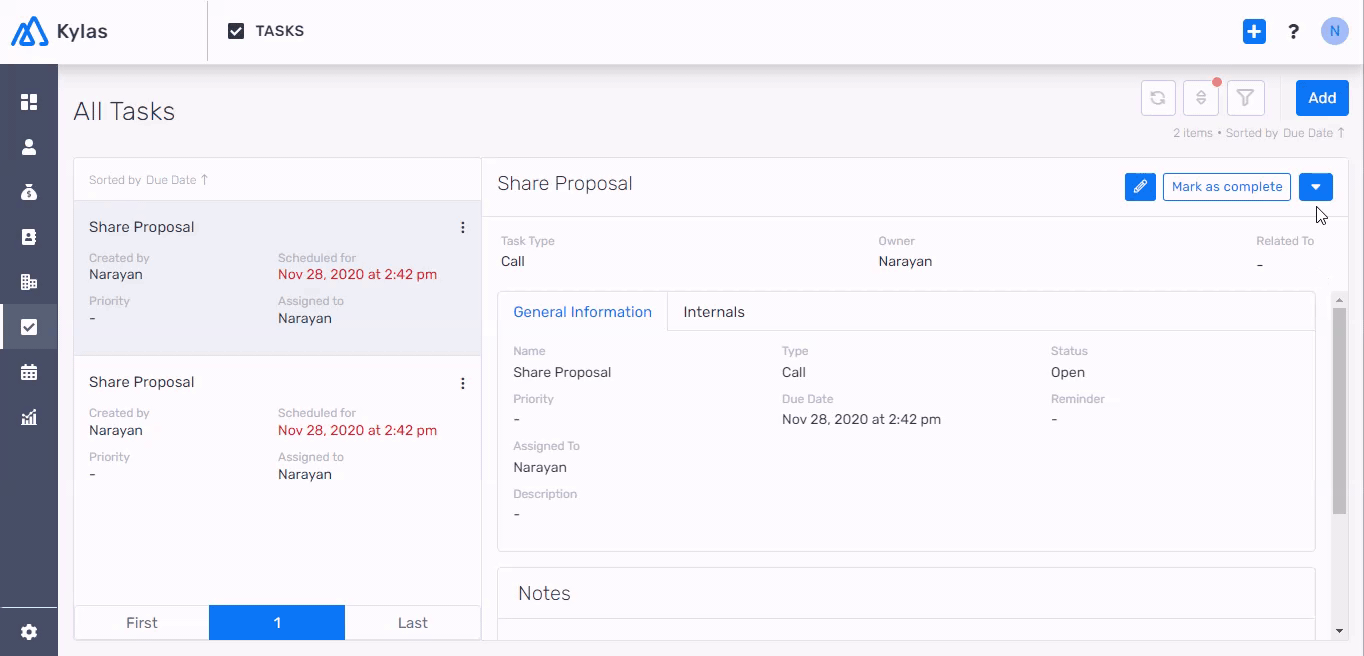Image resolution: width=1364 pixels, height=656 pixels.
Task: Open the three-dot menu on second Share Proposal
Action: click(x=463, y=383)
